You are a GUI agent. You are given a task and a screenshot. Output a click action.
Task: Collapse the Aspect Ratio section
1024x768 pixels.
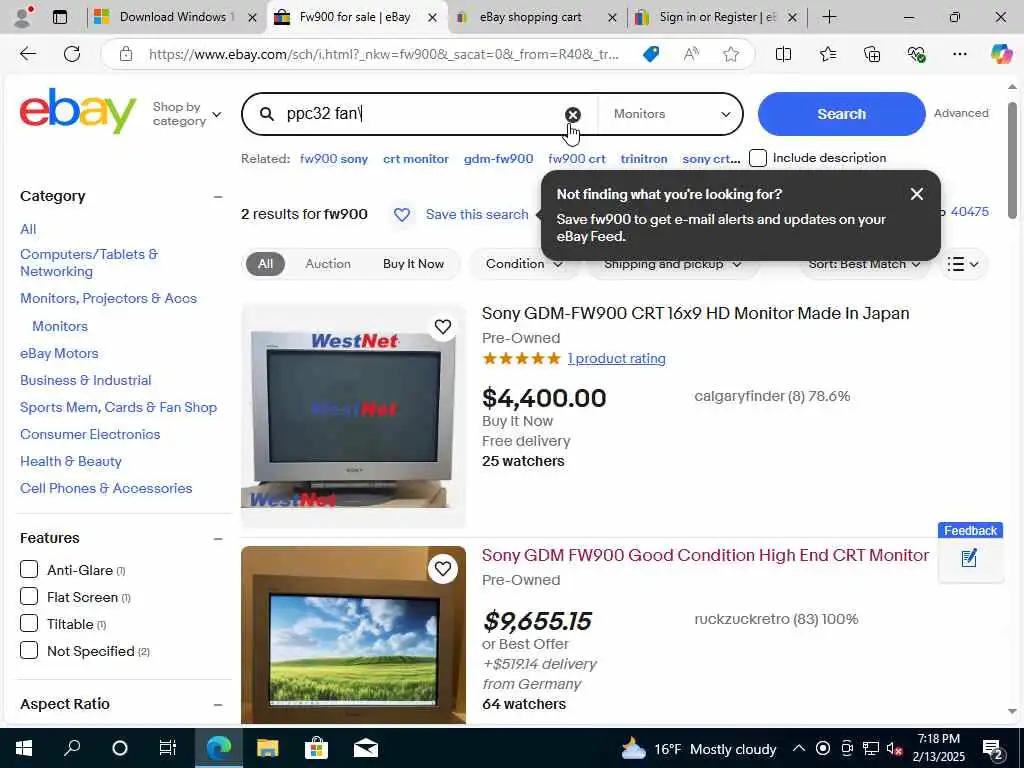tap(218, 705)
